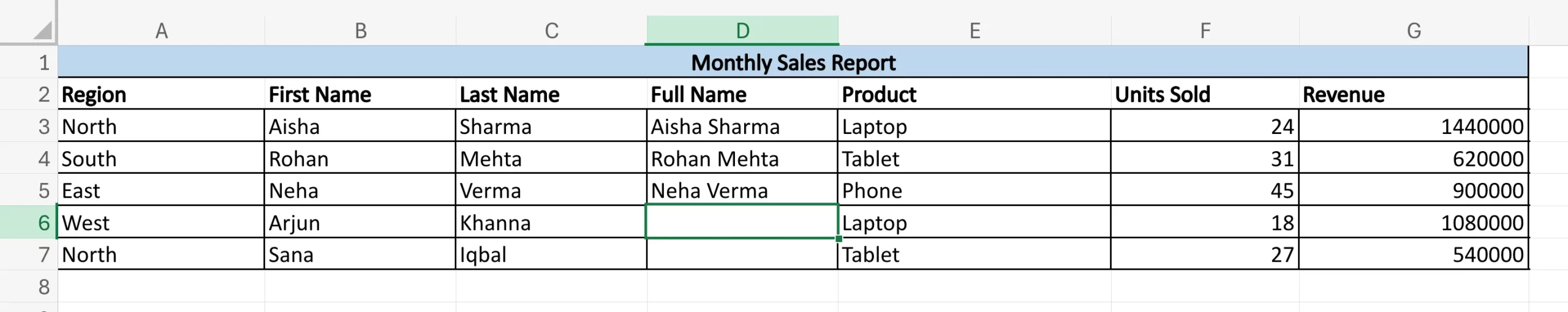Select row 8 header
The width and height of the screenshot is (1568, 312).
[43, 286]
